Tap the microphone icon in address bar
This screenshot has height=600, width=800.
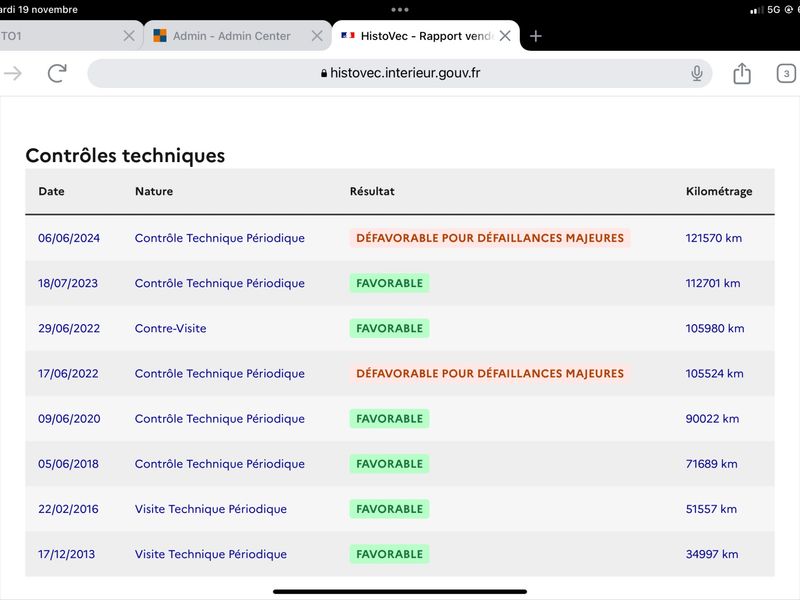(x=697, y=73)
